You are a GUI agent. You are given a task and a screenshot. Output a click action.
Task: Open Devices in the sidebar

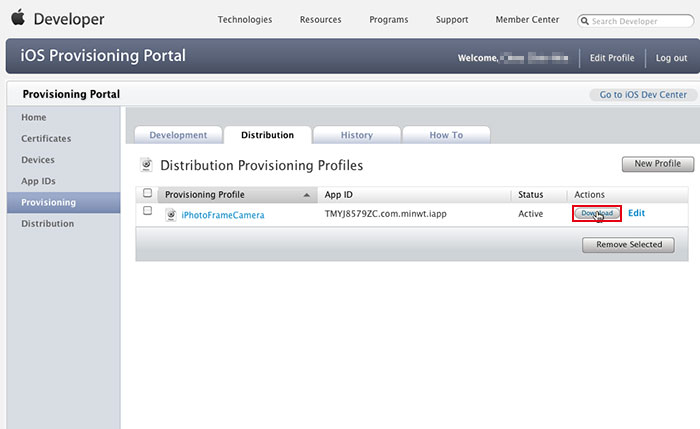[x=38, y=160]
